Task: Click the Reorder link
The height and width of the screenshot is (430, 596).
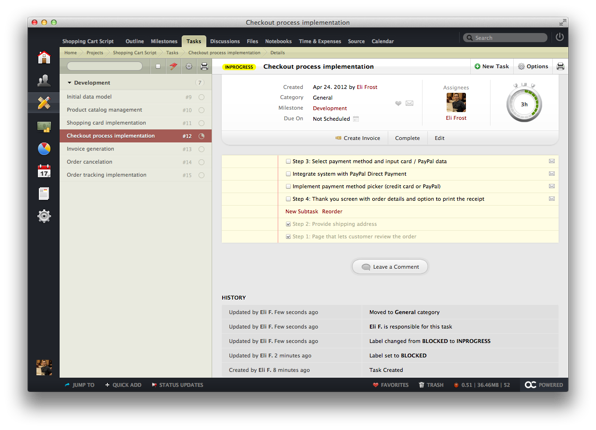Action: tap(332, 211)
